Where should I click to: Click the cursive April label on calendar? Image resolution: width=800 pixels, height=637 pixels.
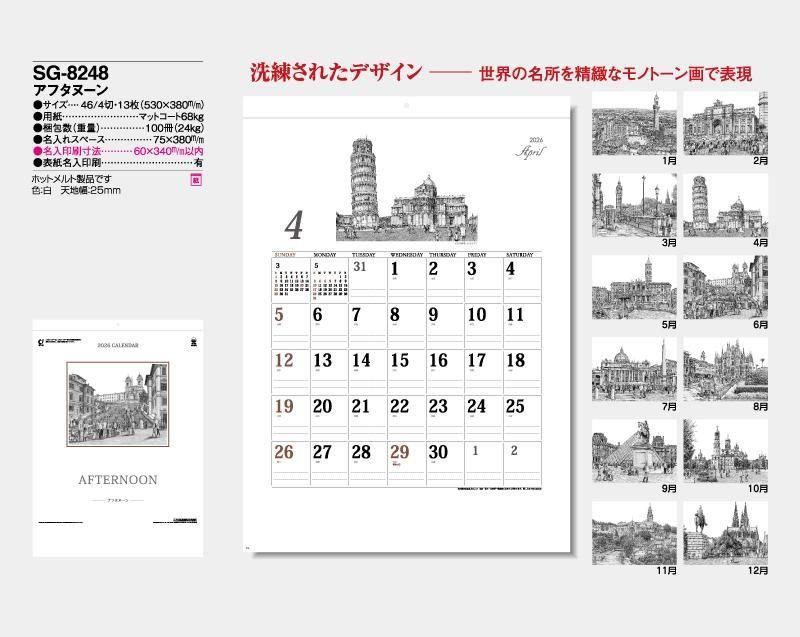pos(530,151)
